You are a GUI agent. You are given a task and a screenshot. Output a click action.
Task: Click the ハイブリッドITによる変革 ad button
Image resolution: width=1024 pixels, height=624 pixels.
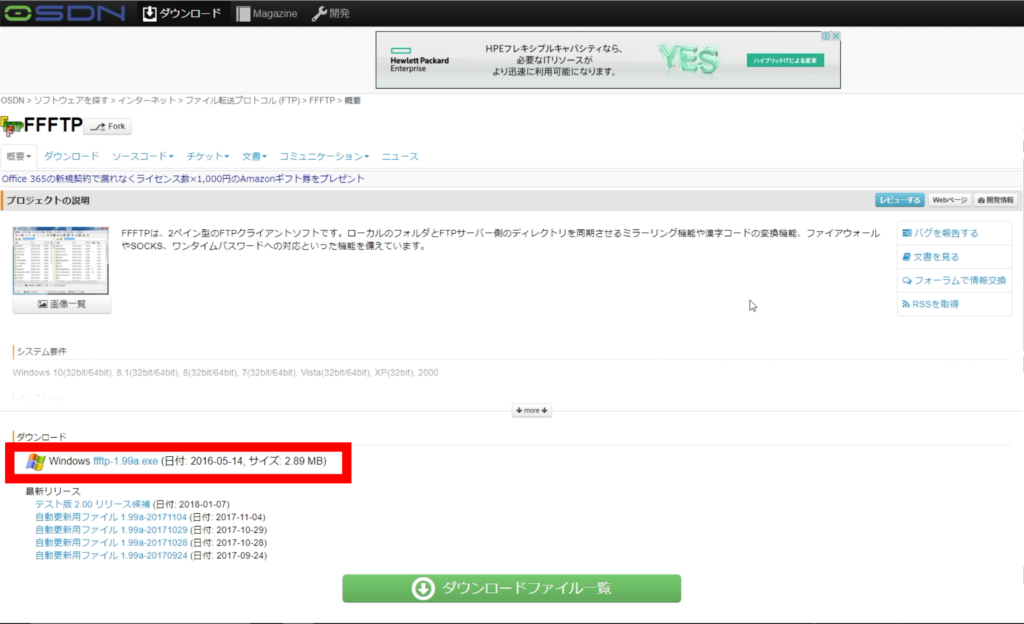click(x=785, y=61)
